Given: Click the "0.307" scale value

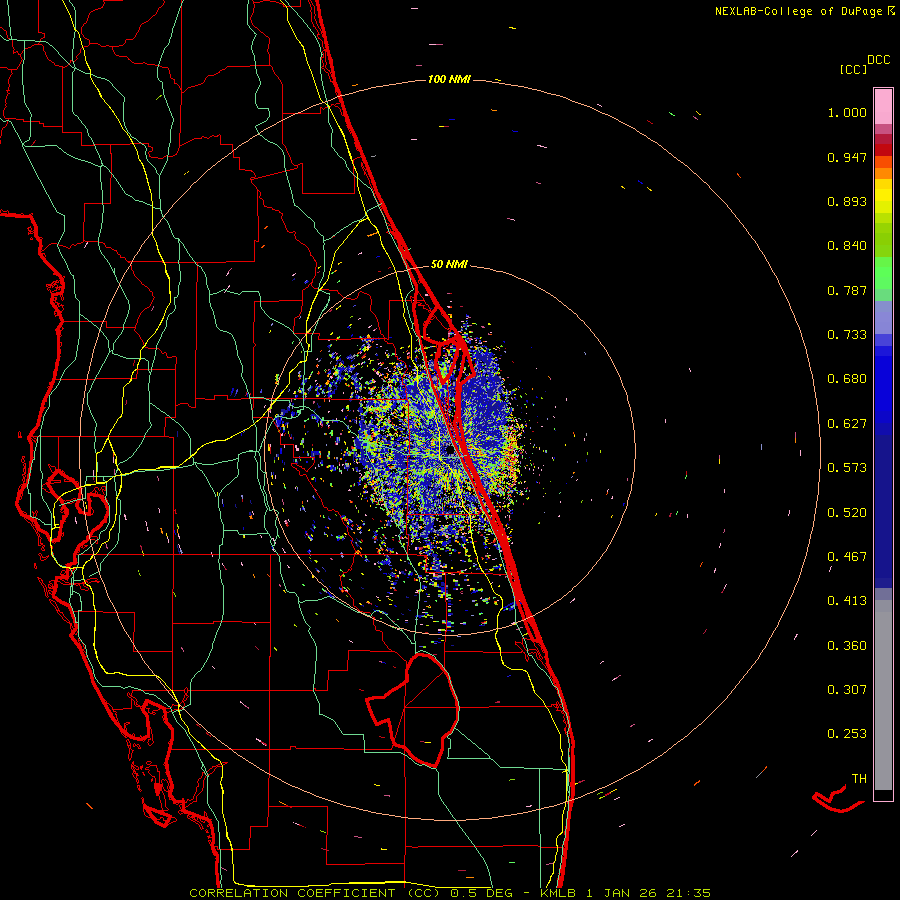Looking at the screenshot, I should coord(847,690).
